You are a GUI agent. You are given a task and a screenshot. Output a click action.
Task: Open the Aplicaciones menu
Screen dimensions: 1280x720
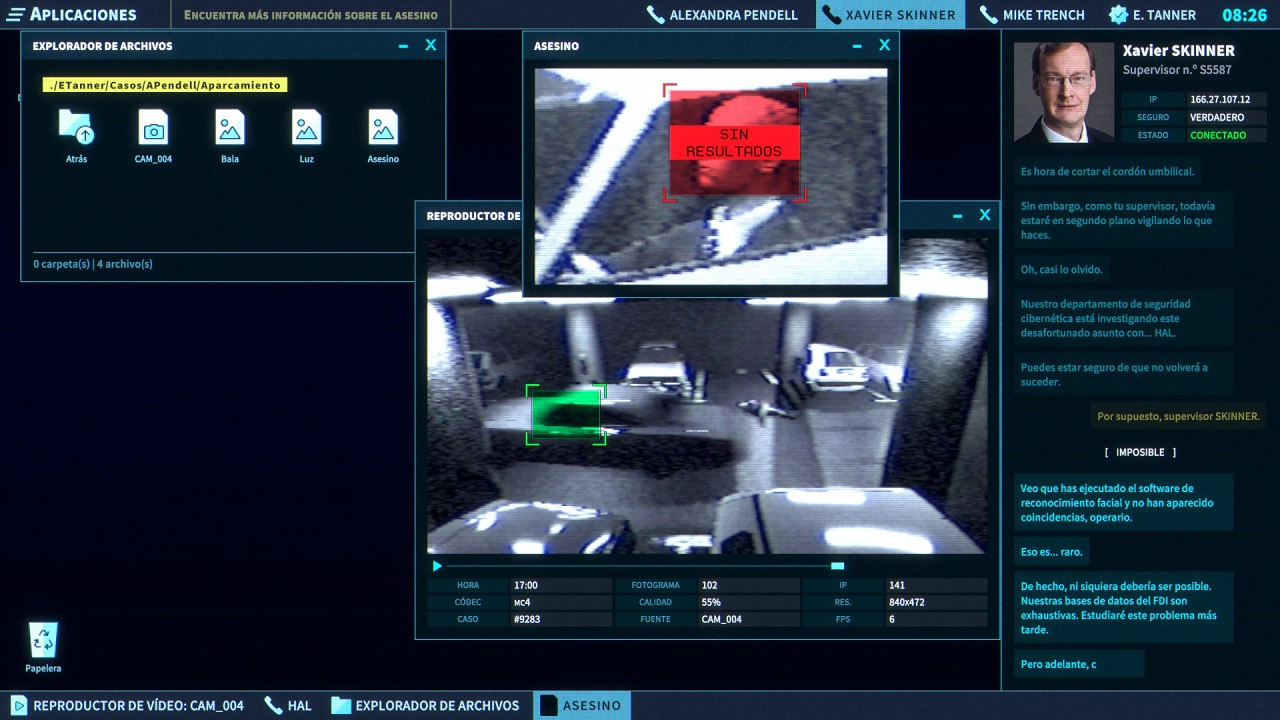pyautogui.click(x=72, y=15)
